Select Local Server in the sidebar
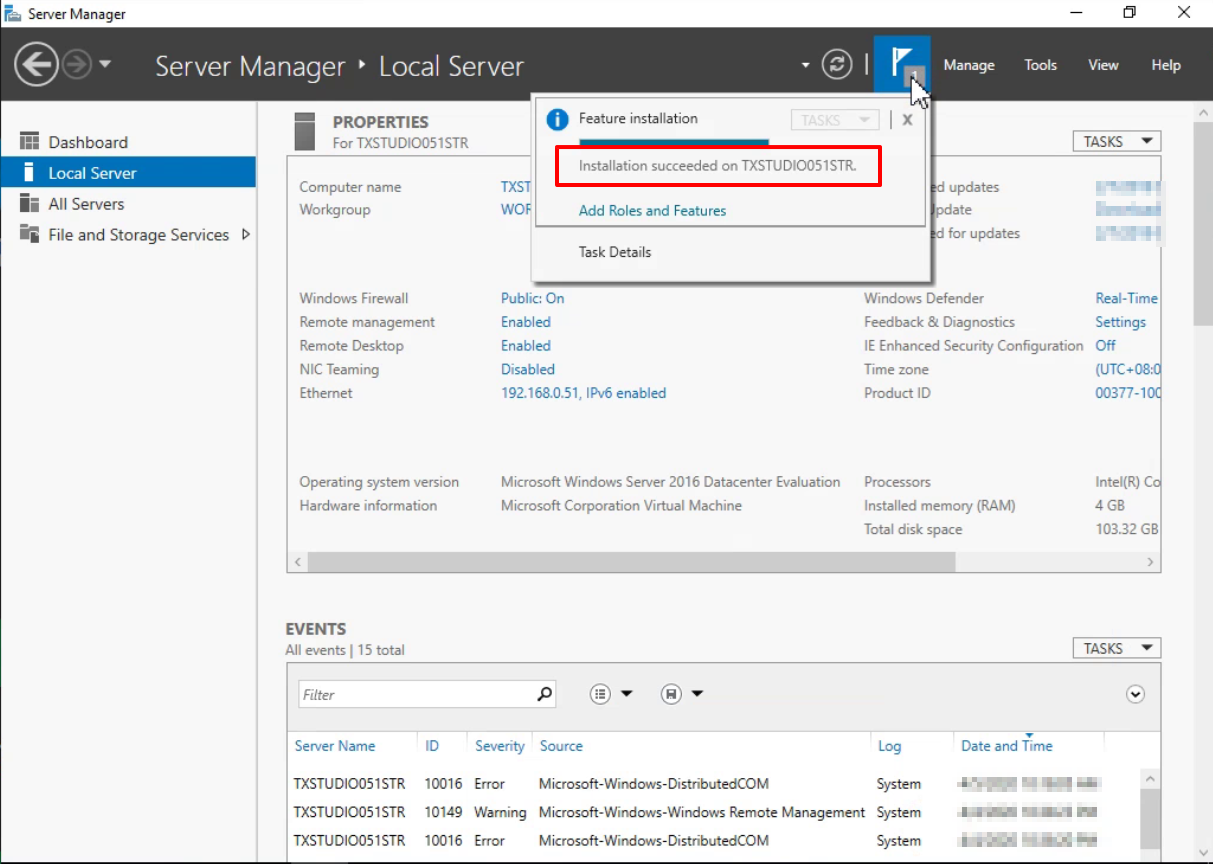This screenshot has height=864, width=1213. pyautogui.click(x=128, y=173)
